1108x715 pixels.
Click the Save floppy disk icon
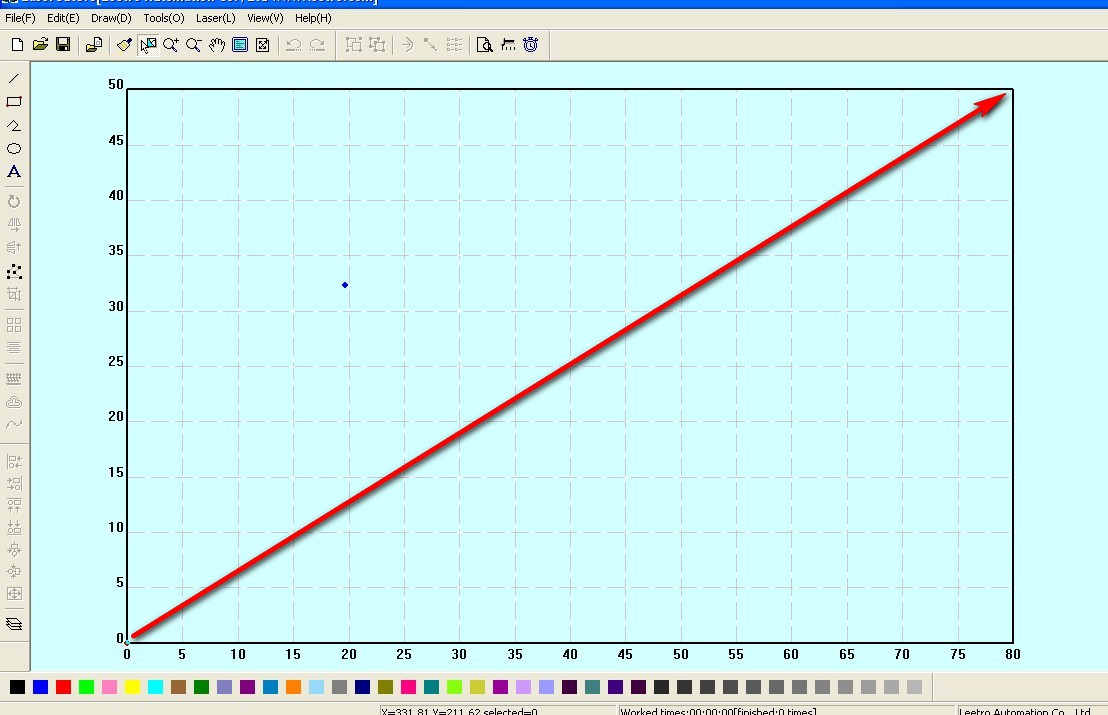click(x=63, y=44)
